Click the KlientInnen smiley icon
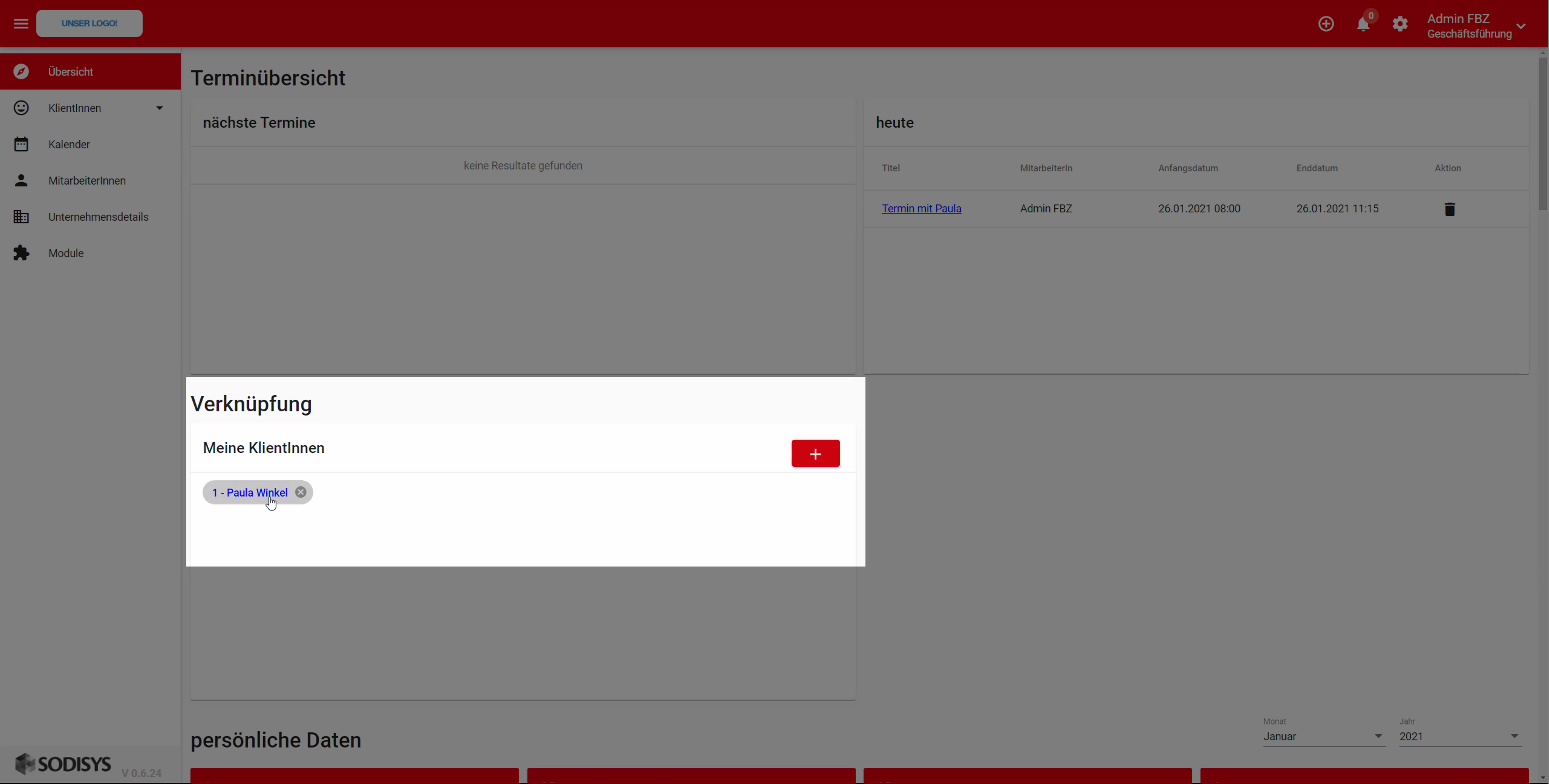1549x784 pixels. [x=21, y=108]
